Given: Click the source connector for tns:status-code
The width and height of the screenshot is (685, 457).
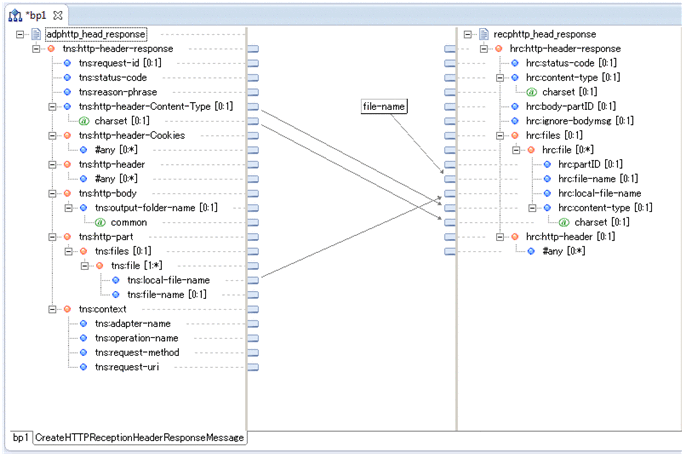Looking at the screenshot, I should (x=253, y=78).
